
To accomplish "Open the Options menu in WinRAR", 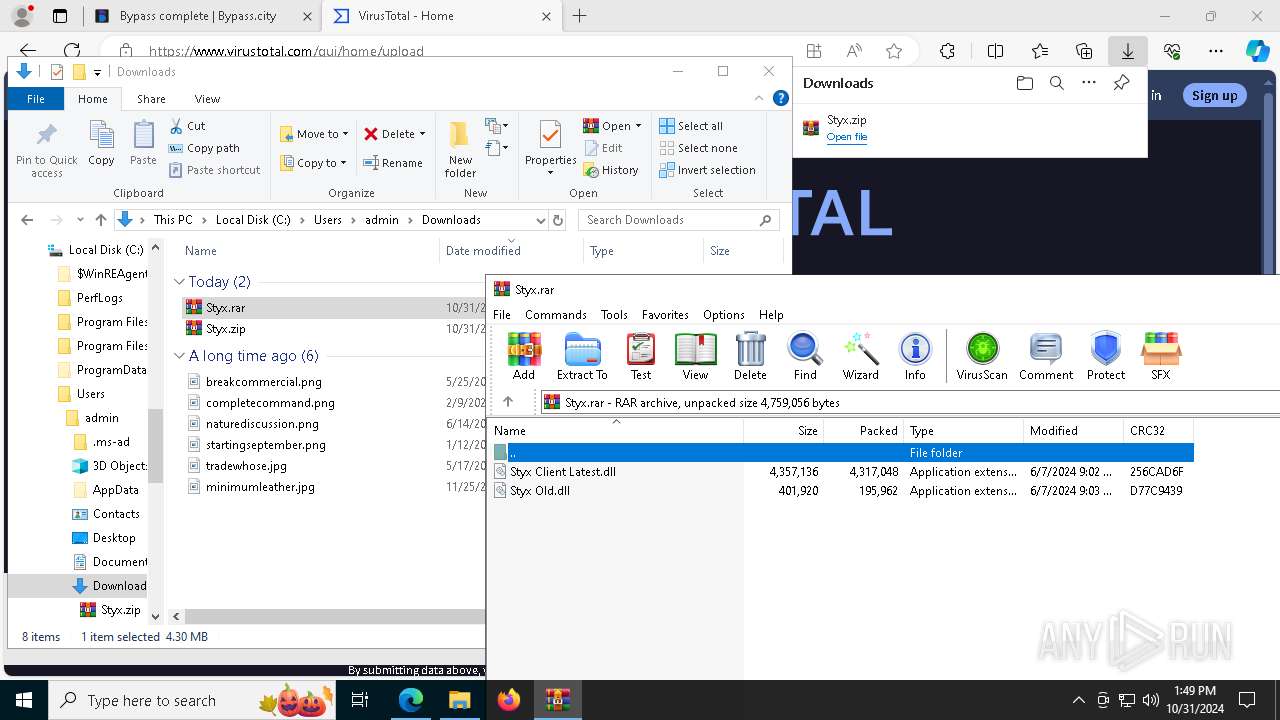I will [x=724, y=314].
